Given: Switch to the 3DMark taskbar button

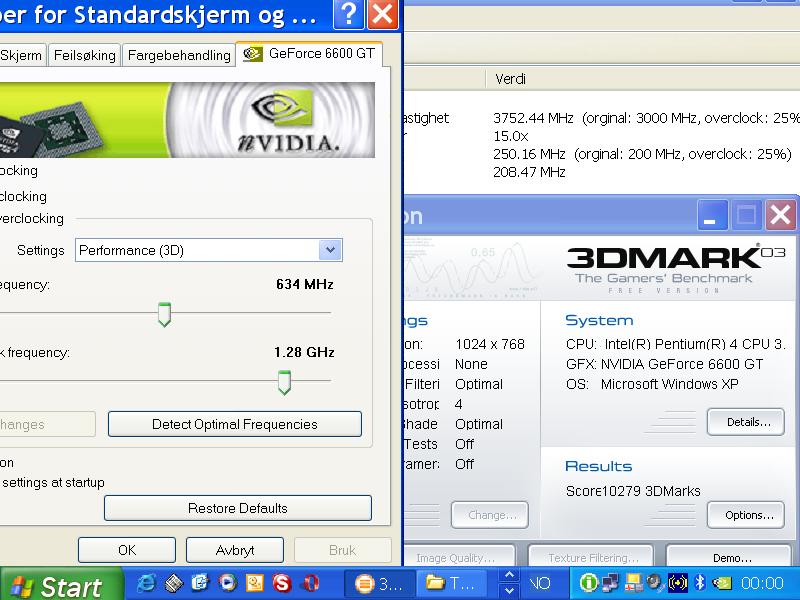Looking at the screenshot, I should coord(379,583).
